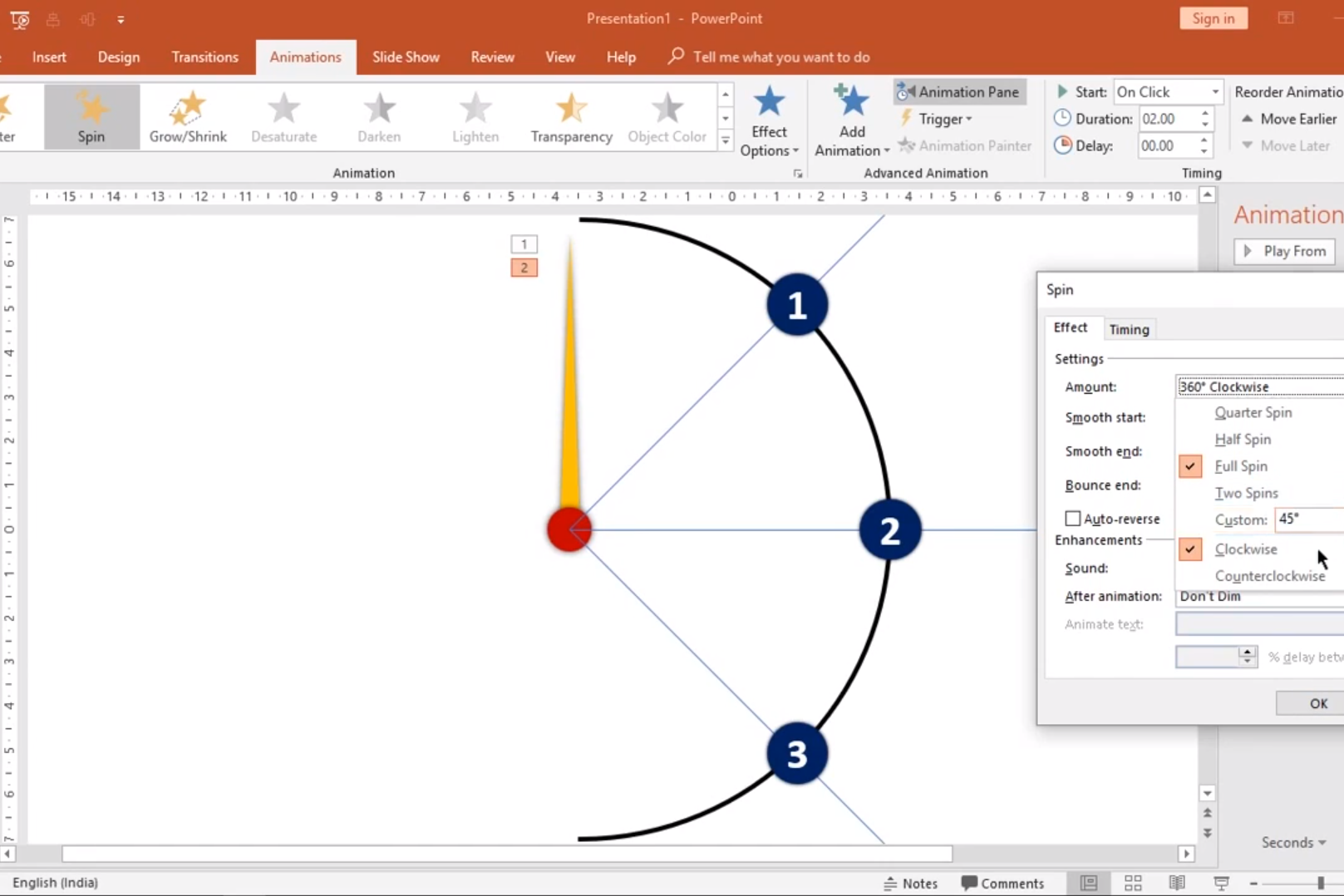Apply the Grow/Shrink emphasis animation
1344x896 pixels.
[188, 117]
